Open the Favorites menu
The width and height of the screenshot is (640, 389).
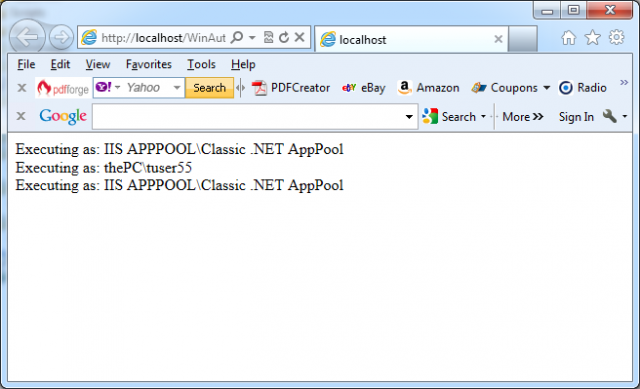click(x=149, y=64)
